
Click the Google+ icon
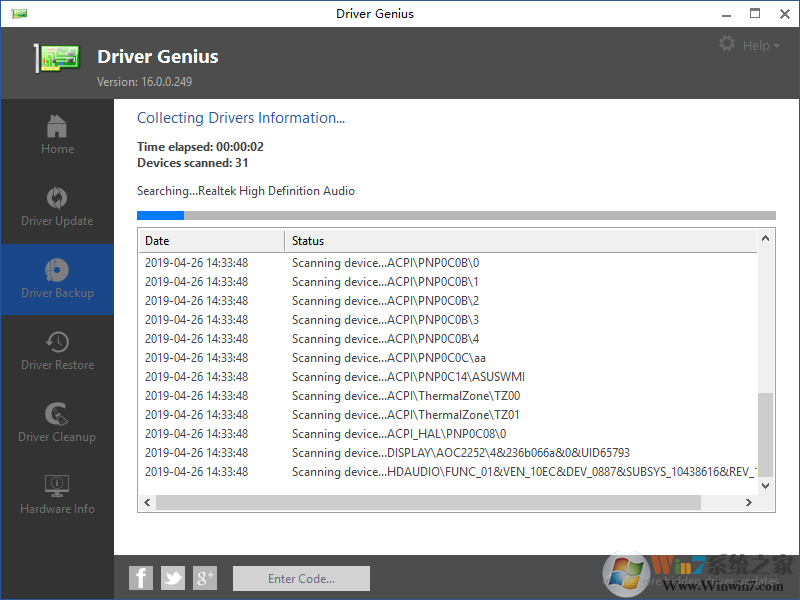click(x=204, y=578)
